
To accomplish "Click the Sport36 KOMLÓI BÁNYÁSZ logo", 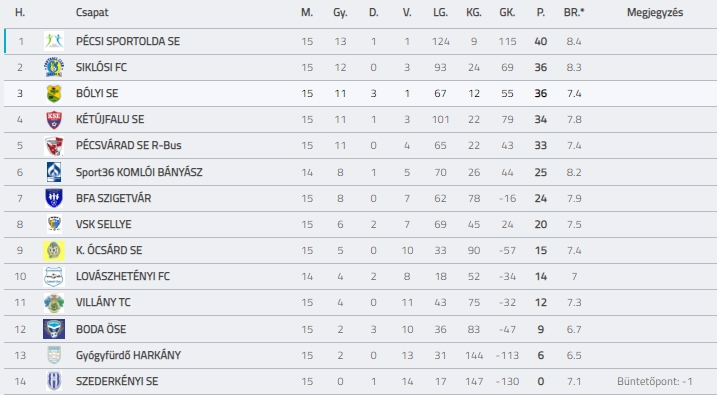I will coord(54,172).
